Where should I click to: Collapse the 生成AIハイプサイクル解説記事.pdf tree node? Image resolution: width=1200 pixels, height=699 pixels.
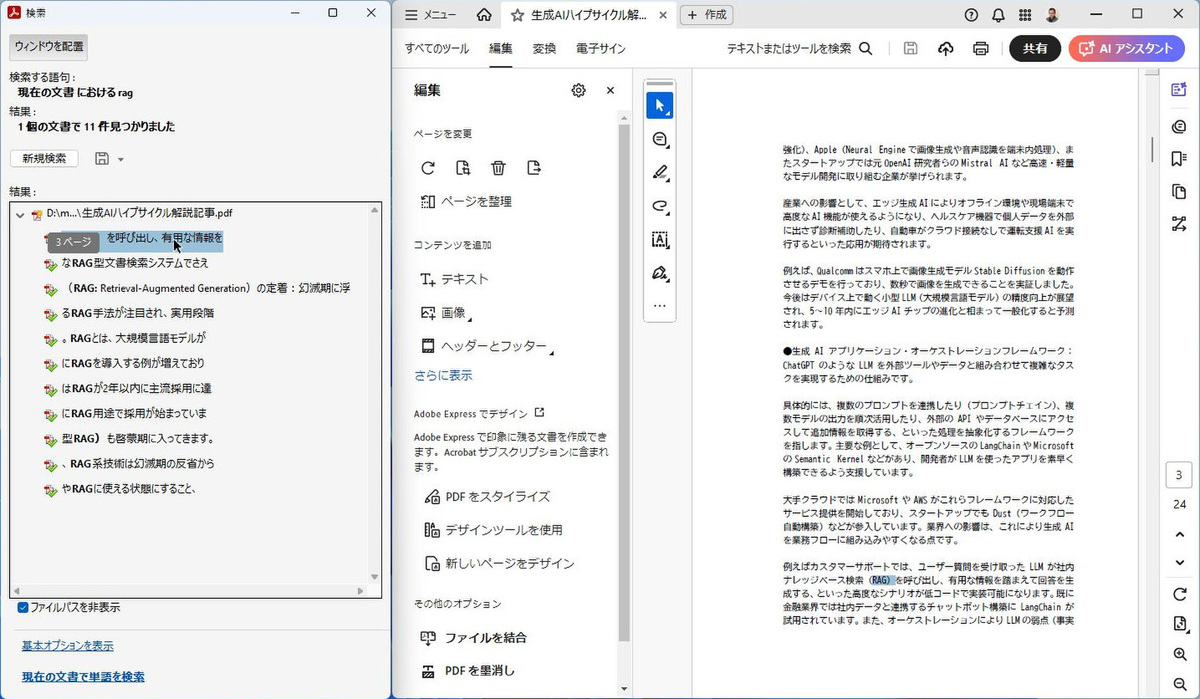pyautogui.click(x=20, y=214)
